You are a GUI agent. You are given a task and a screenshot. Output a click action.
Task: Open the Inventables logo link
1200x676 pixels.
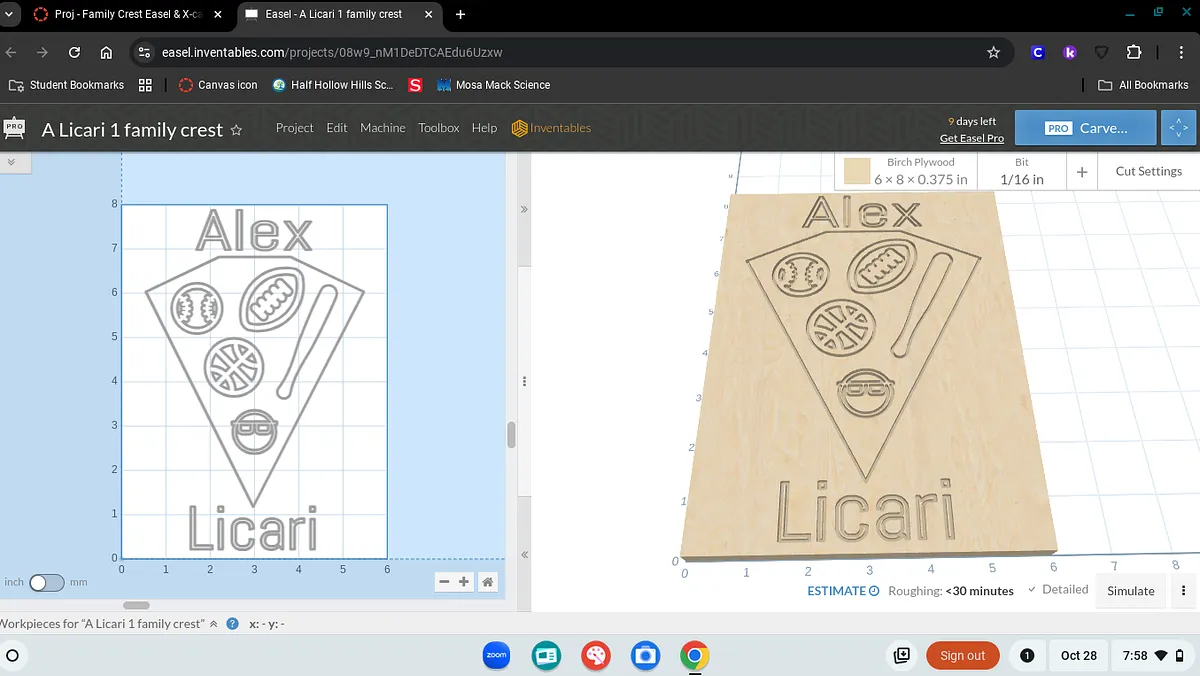click(x=551, y=128)
